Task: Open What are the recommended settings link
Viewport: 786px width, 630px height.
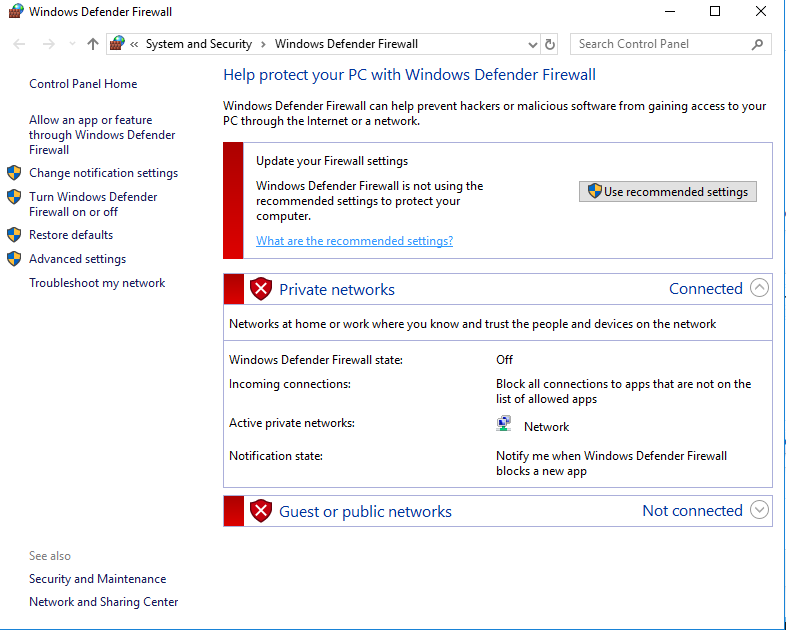Action: (x=354, y=241)
